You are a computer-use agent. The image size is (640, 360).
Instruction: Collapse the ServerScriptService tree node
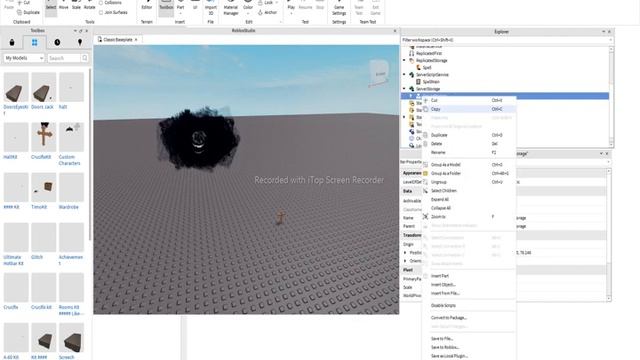tap(404, 75)
